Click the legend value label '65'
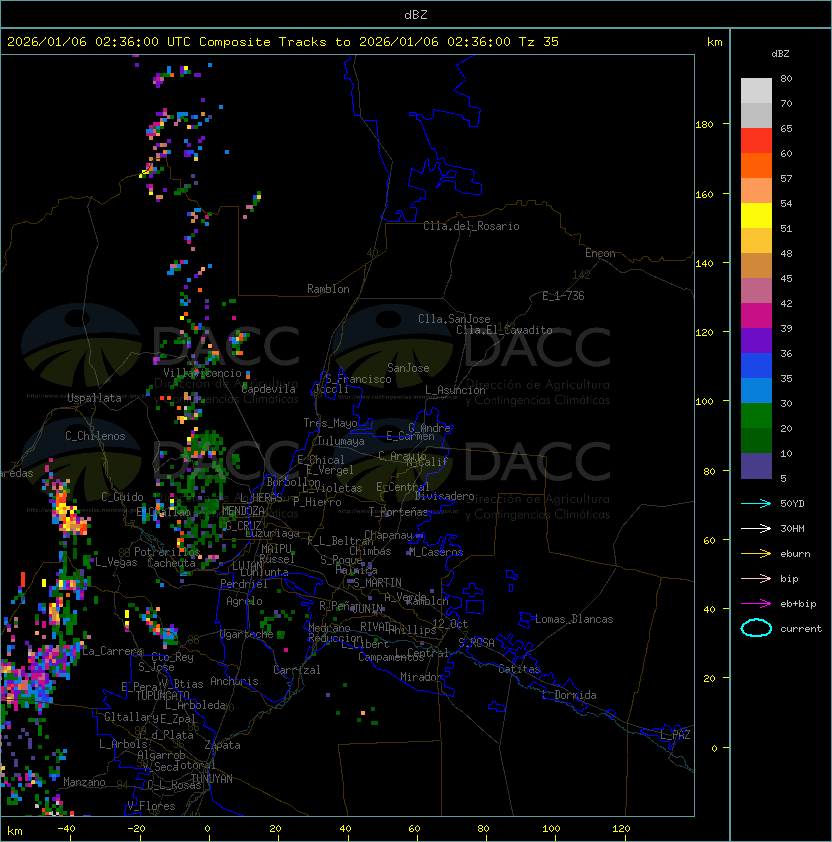Viewport: 832px width, 842px height. (x=786, y=128)
